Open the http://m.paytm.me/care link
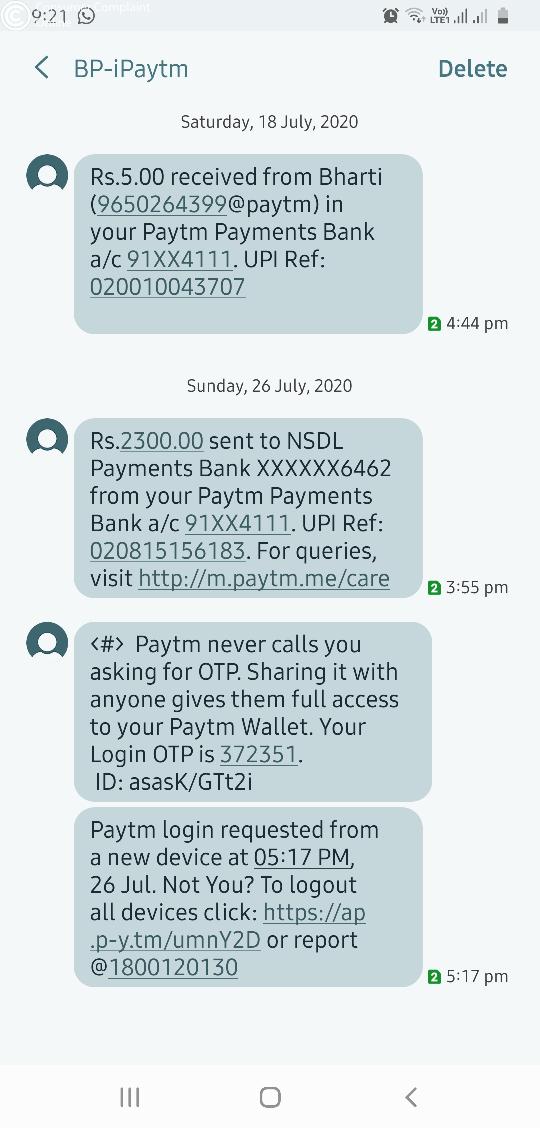The image size is (540, 1128). tap(264, 578)
